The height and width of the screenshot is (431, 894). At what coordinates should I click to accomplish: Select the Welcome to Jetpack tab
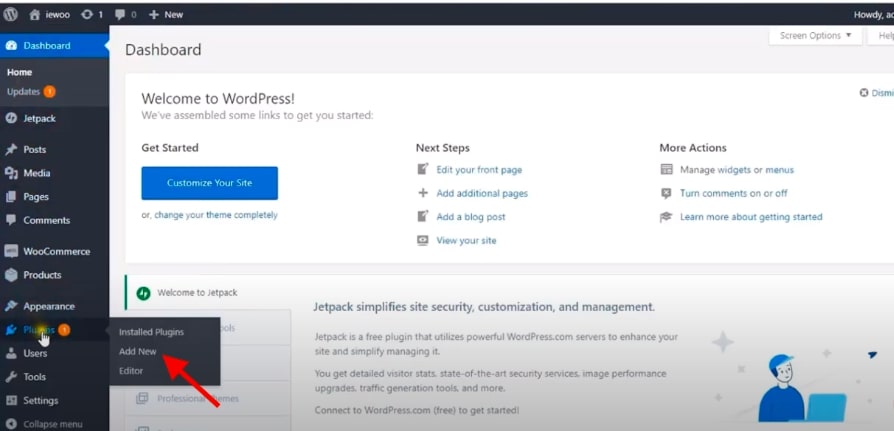[x=208, y=292]
